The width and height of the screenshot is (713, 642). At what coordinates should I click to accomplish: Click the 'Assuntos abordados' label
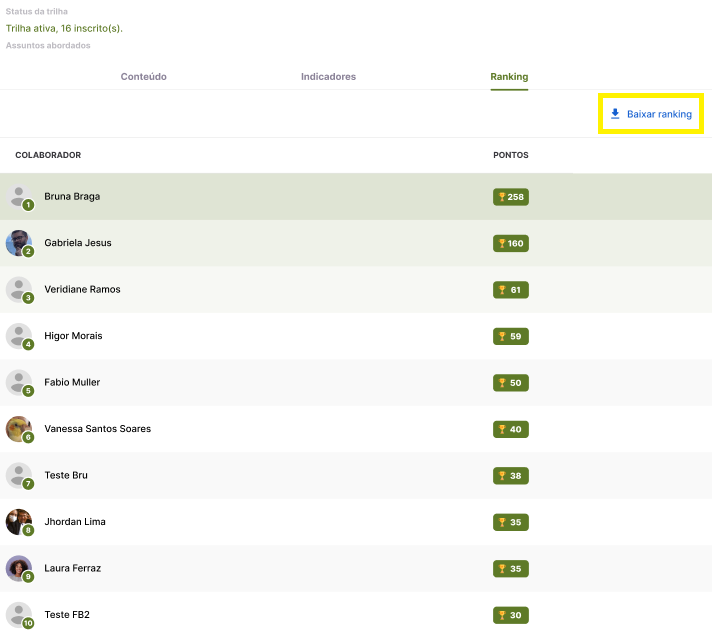click(48, 45)
